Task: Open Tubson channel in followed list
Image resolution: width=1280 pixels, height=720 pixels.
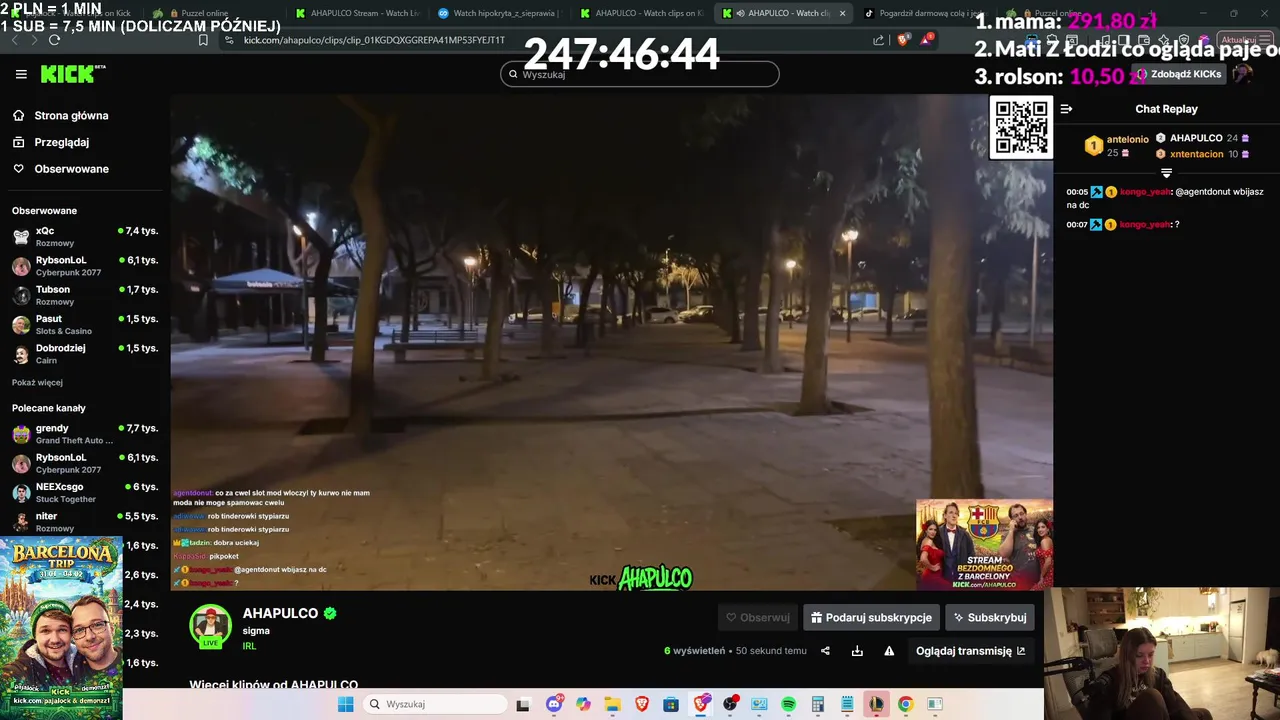Action: [x=84, y=295]
